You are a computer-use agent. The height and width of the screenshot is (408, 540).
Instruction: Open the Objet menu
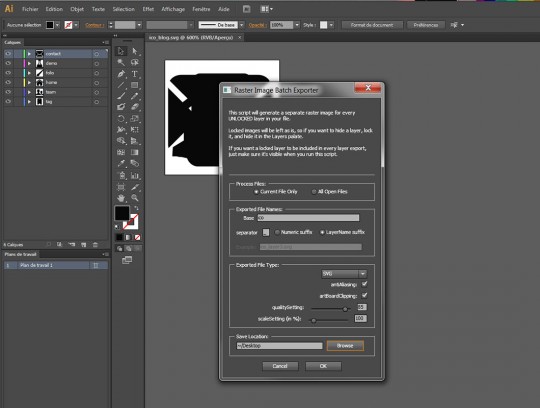coord(77,9)
